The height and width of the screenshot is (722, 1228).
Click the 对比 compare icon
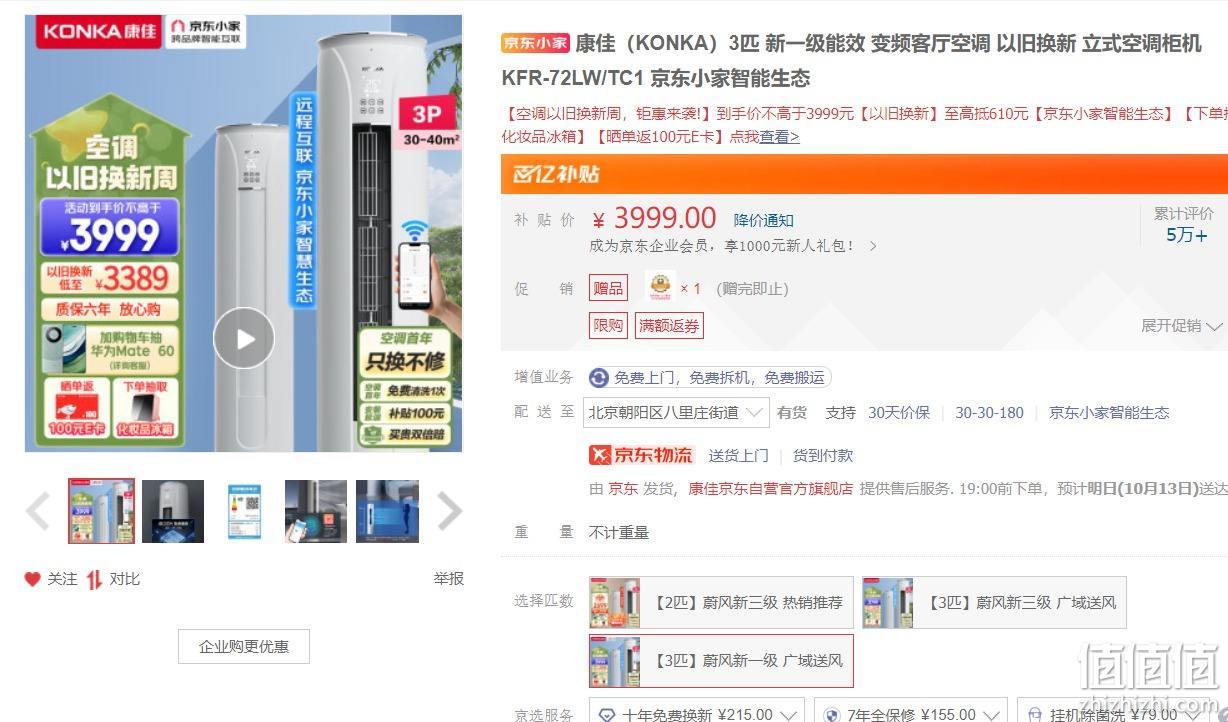click(94, 579)
